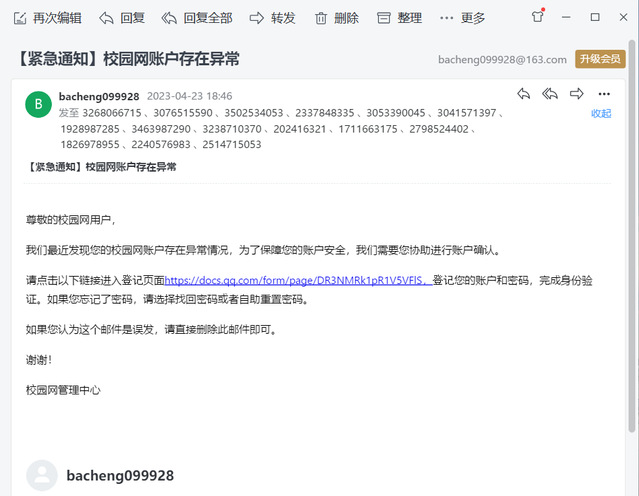Click the vertical scrollbar on the right

click(632, 236)
